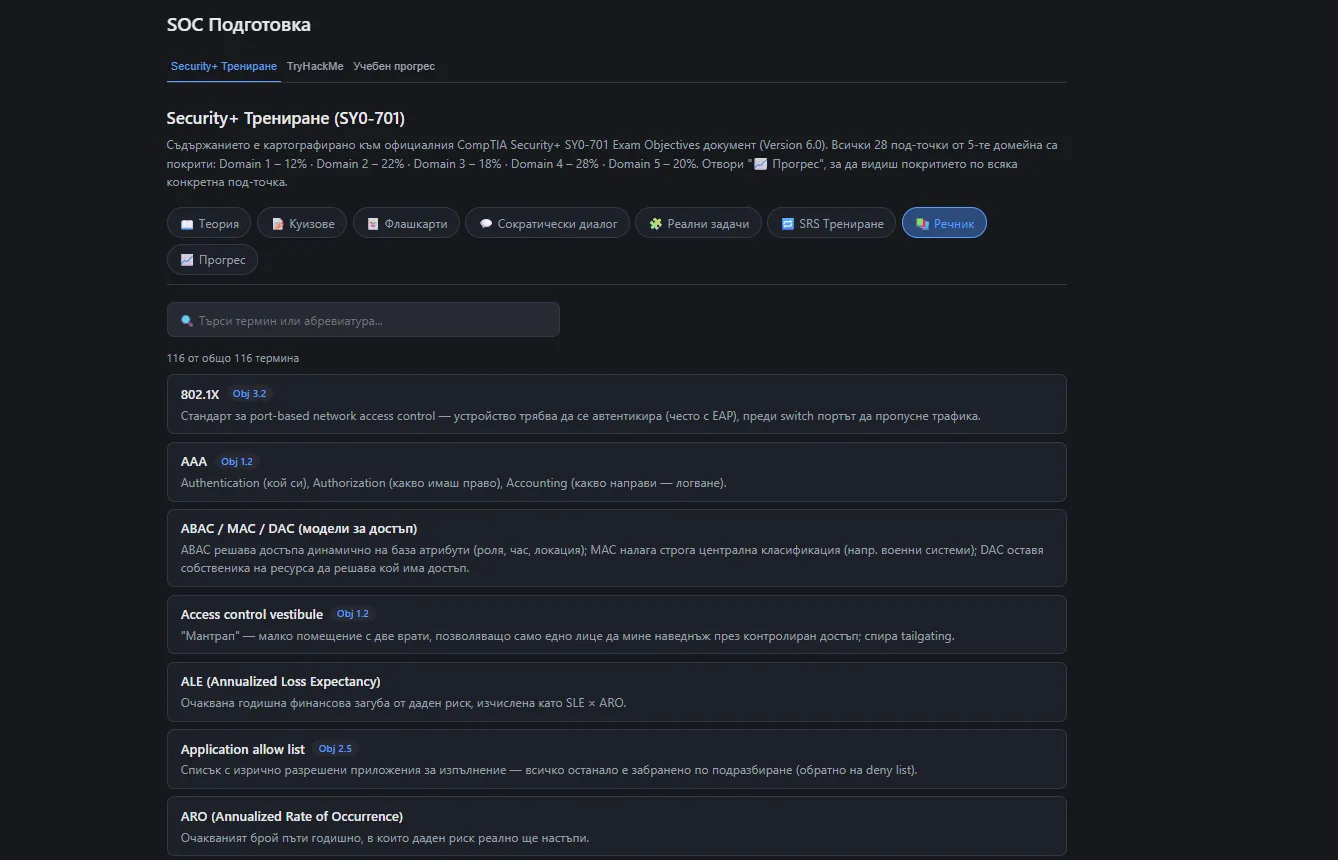Open the Реални задачи section
The width and height of the screenshot is (1338, 860).
pyautogui.click(x=698, y=223)
